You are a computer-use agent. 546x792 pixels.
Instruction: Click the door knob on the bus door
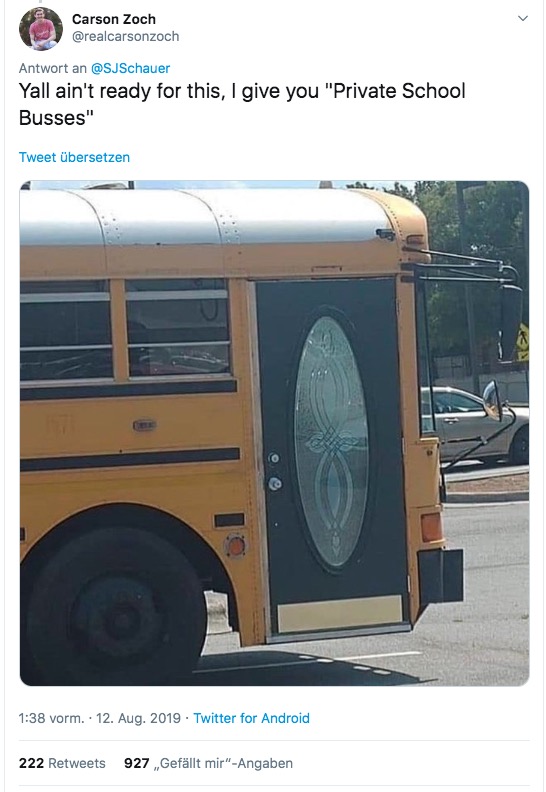tap(275, 484)
